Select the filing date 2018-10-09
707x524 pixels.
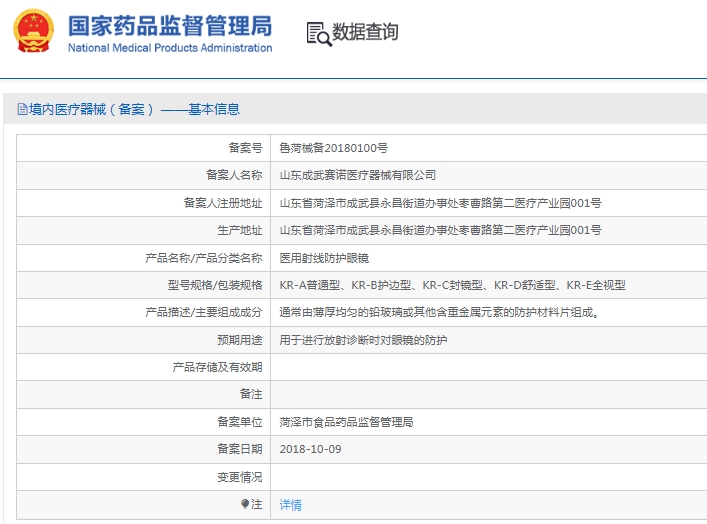coord(310,449)
